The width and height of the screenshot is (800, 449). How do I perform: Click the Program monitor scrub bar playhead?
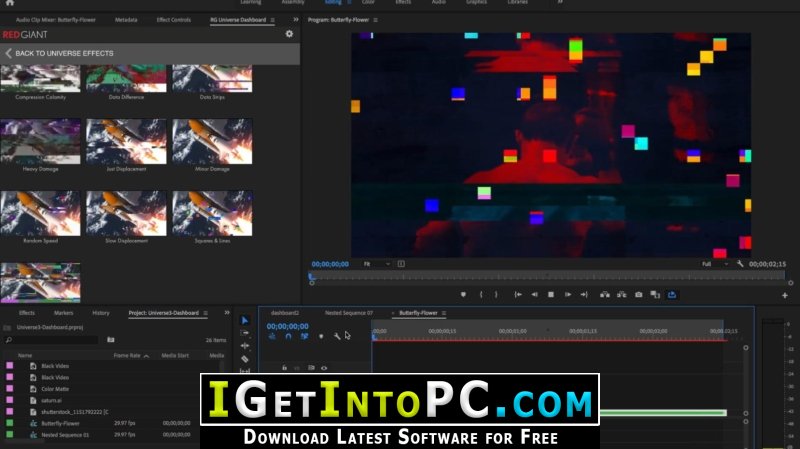tap(311, 276)
